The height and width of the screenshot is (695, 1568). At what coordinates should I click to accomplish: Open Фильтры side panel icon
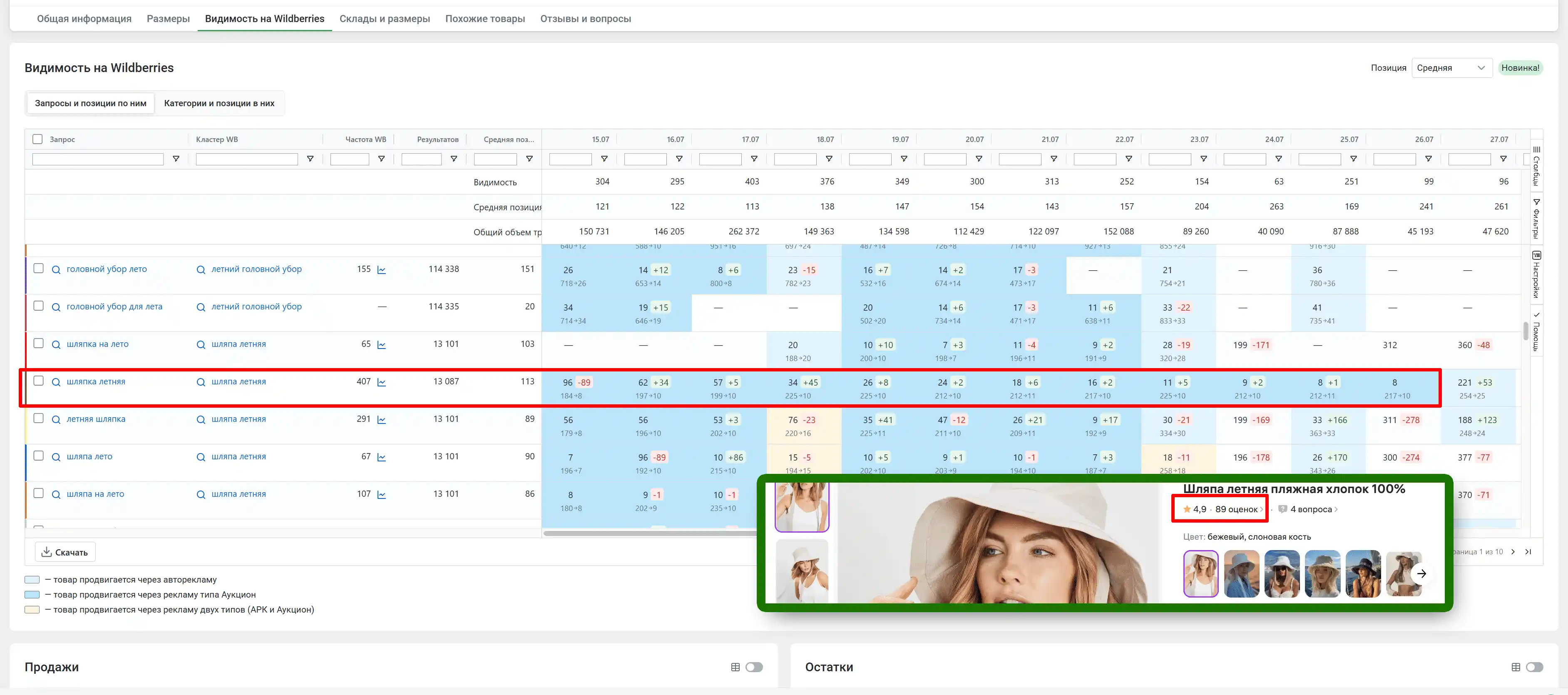pos(1536,218)
